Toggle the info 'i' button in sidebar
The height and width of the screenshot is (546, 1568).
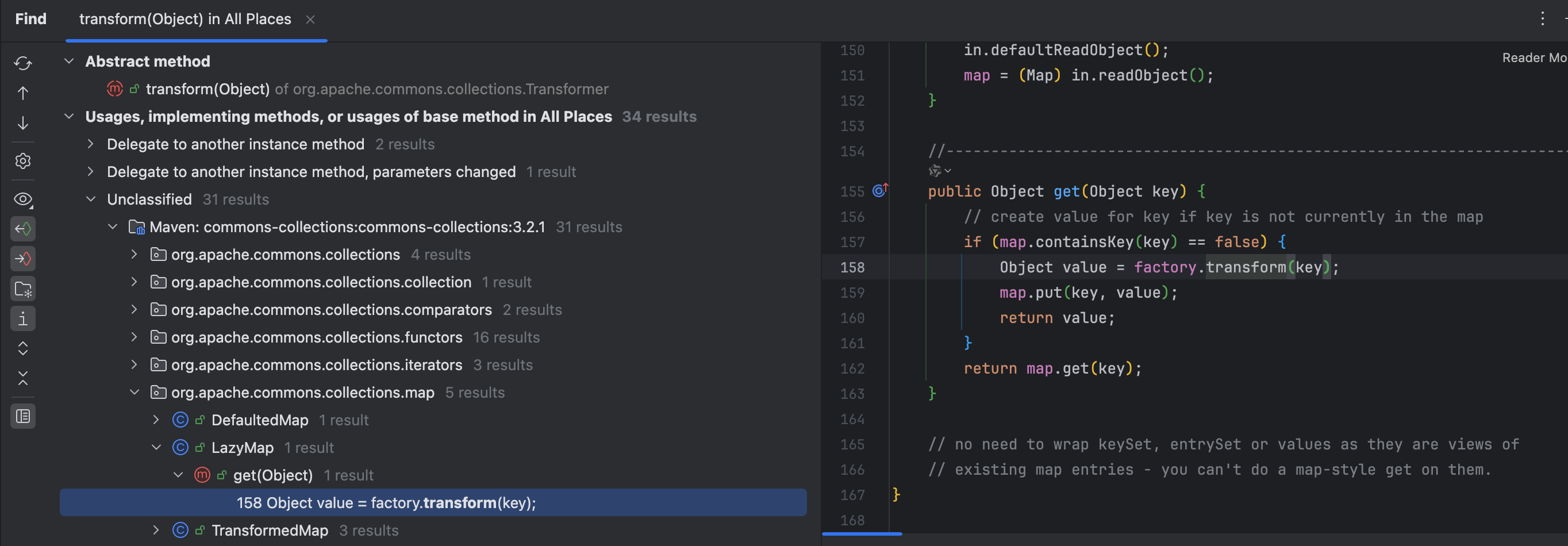pyautogui.click(x=23, y=318)
